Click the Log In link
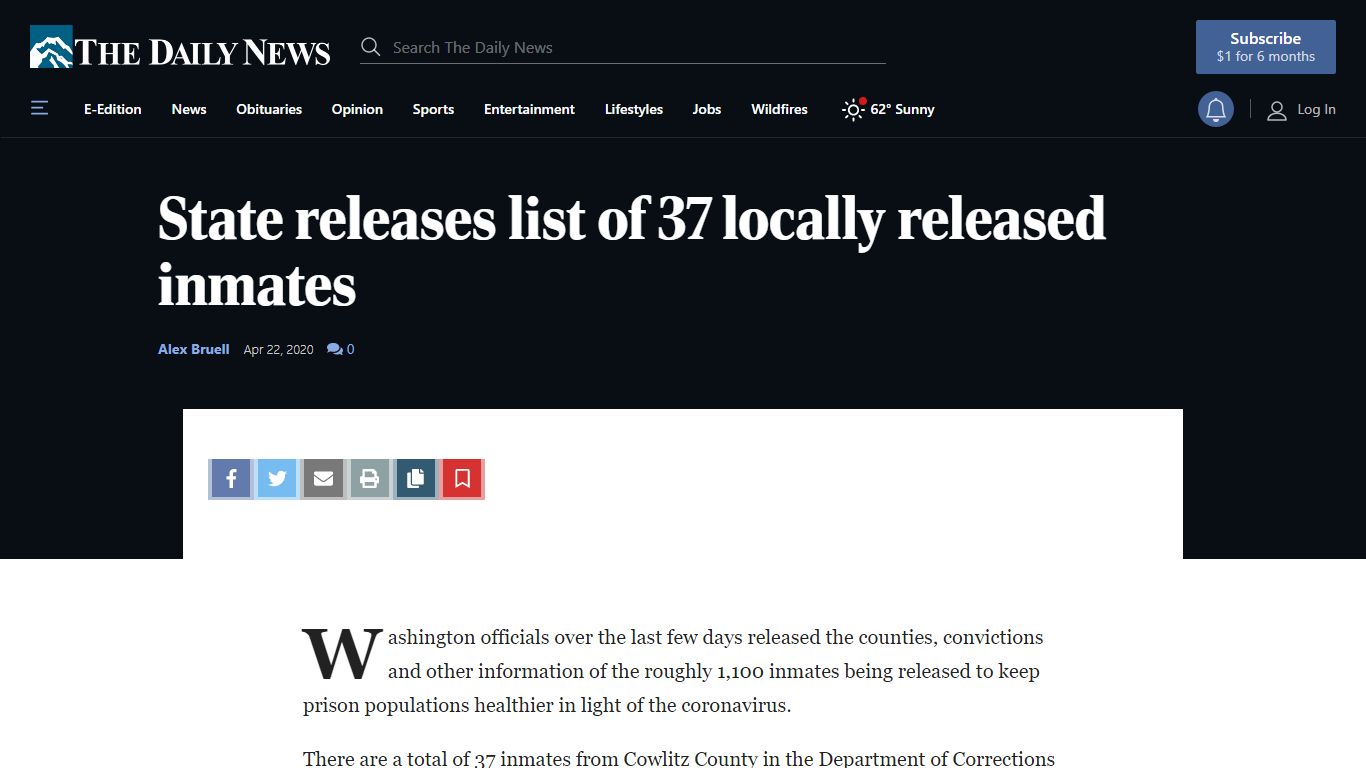The image size is (1366, 768). click(x=1316, y=109)
